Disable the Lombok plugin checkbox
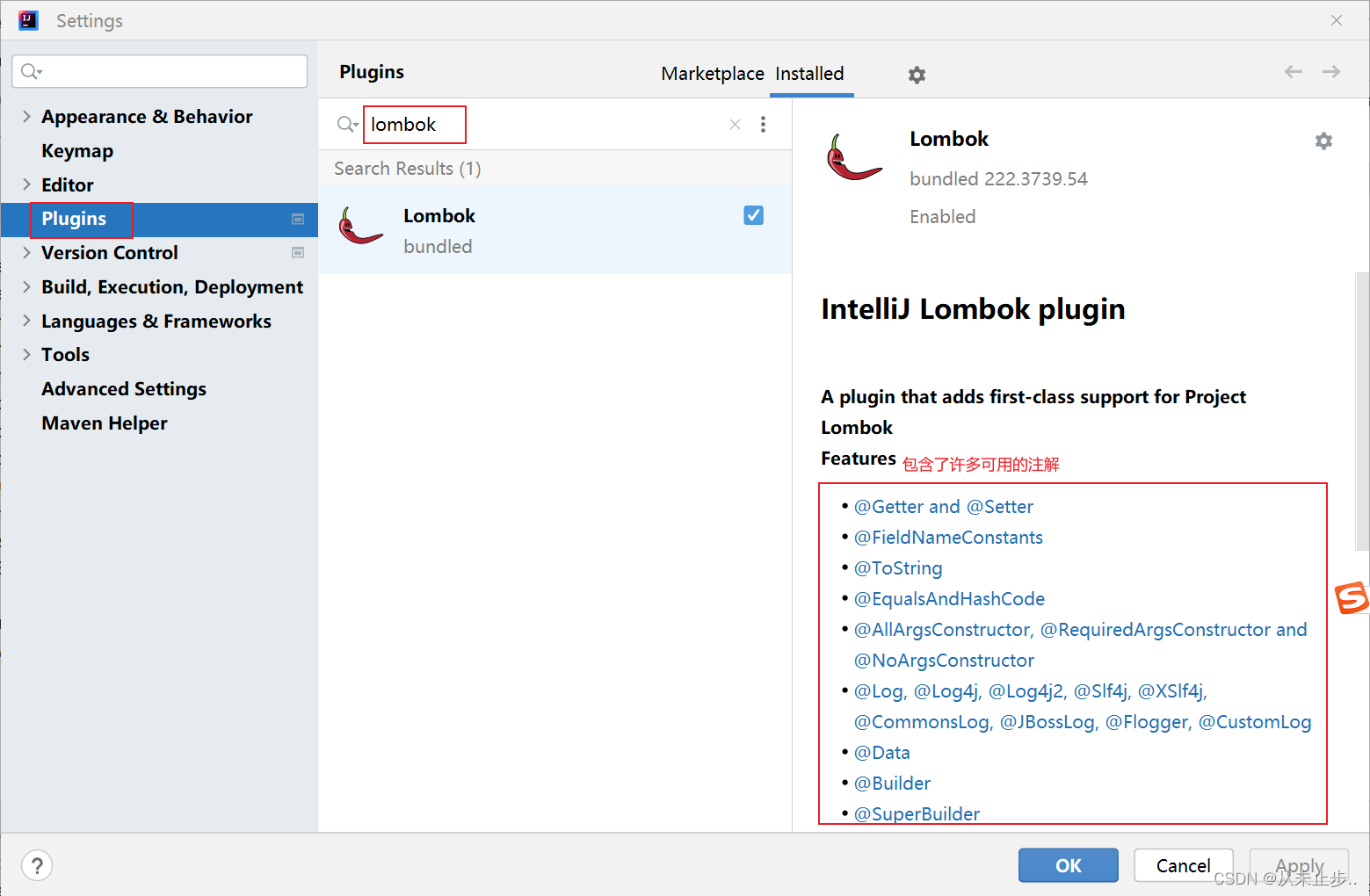 click(x=753, y=215)
